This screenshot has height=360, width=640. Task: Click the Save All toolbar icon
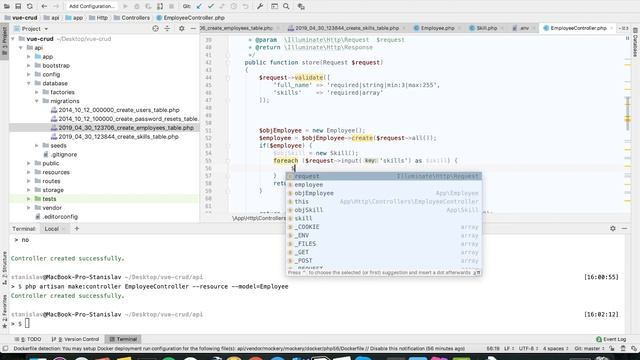click(x=18, y=6)
